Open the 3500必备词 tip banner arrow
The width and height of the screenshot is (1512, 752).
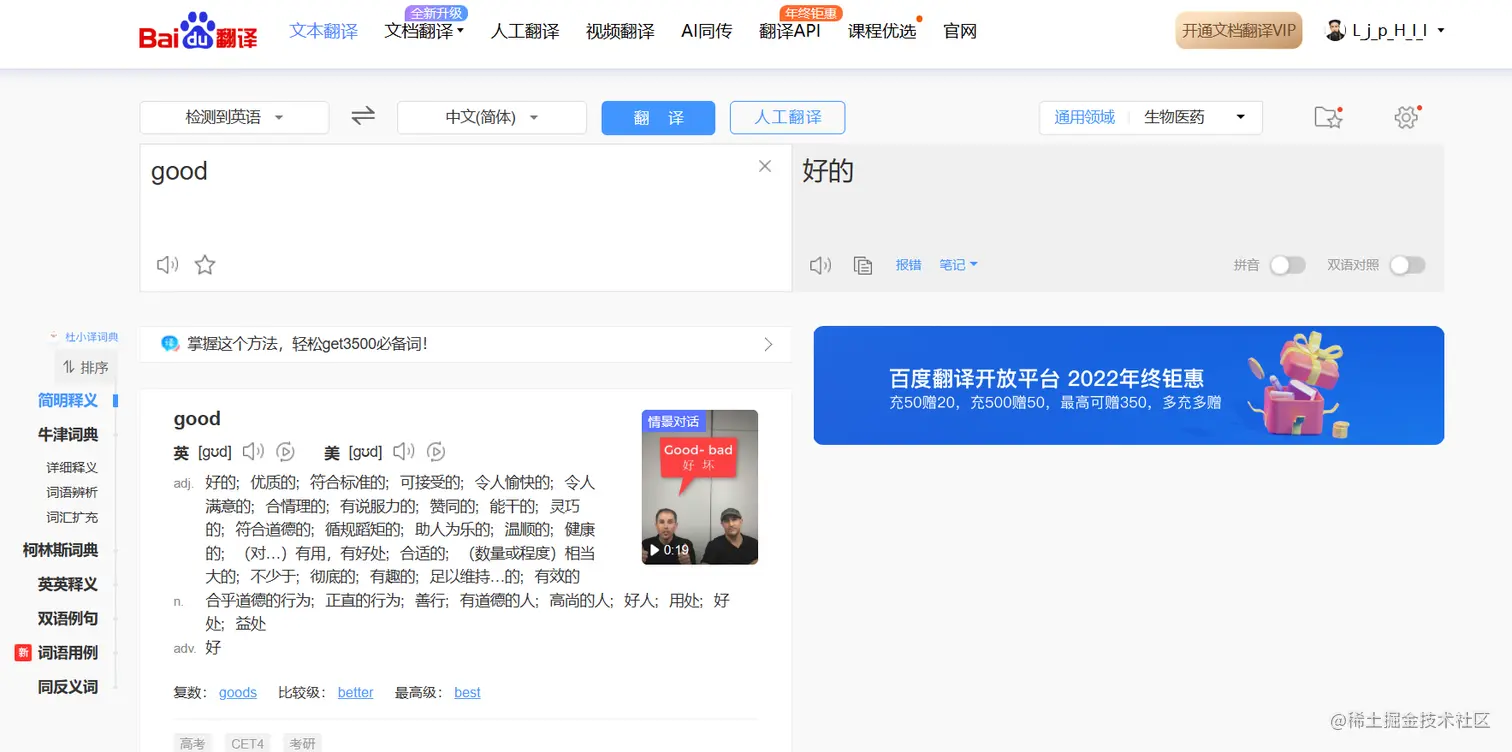pos(768,344)
